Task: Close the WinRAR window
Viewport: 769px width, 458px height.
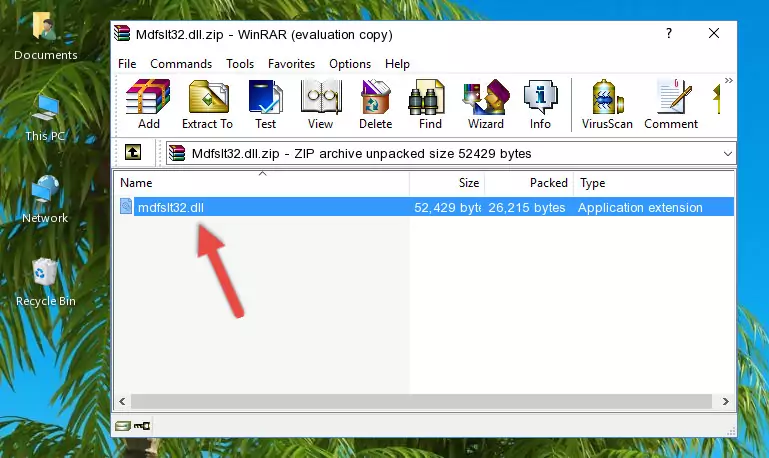Action: coord(714,33)
